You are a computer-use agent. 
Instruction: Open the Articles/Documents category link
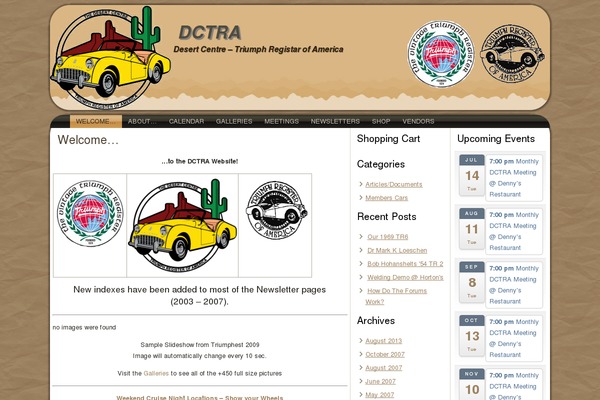click(x=394, y=184)
